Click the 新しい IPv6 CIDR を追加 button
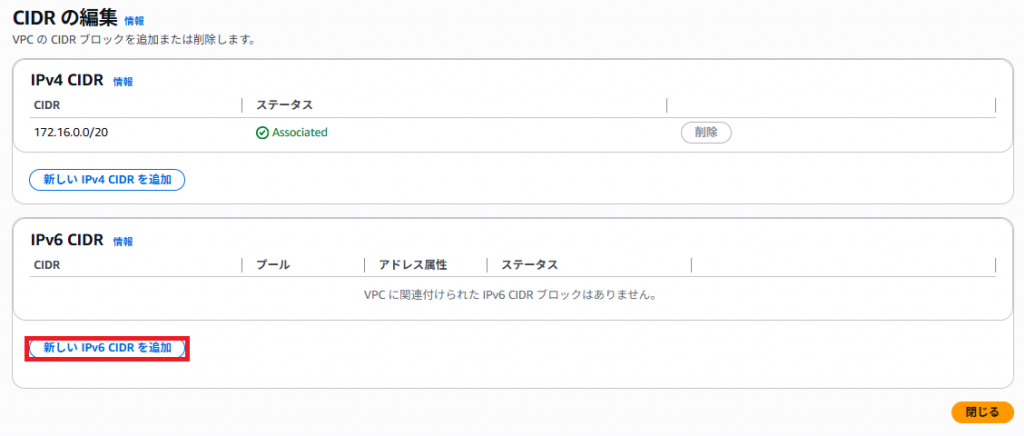This screenshot has height=436, width=1024. point(107,349)
